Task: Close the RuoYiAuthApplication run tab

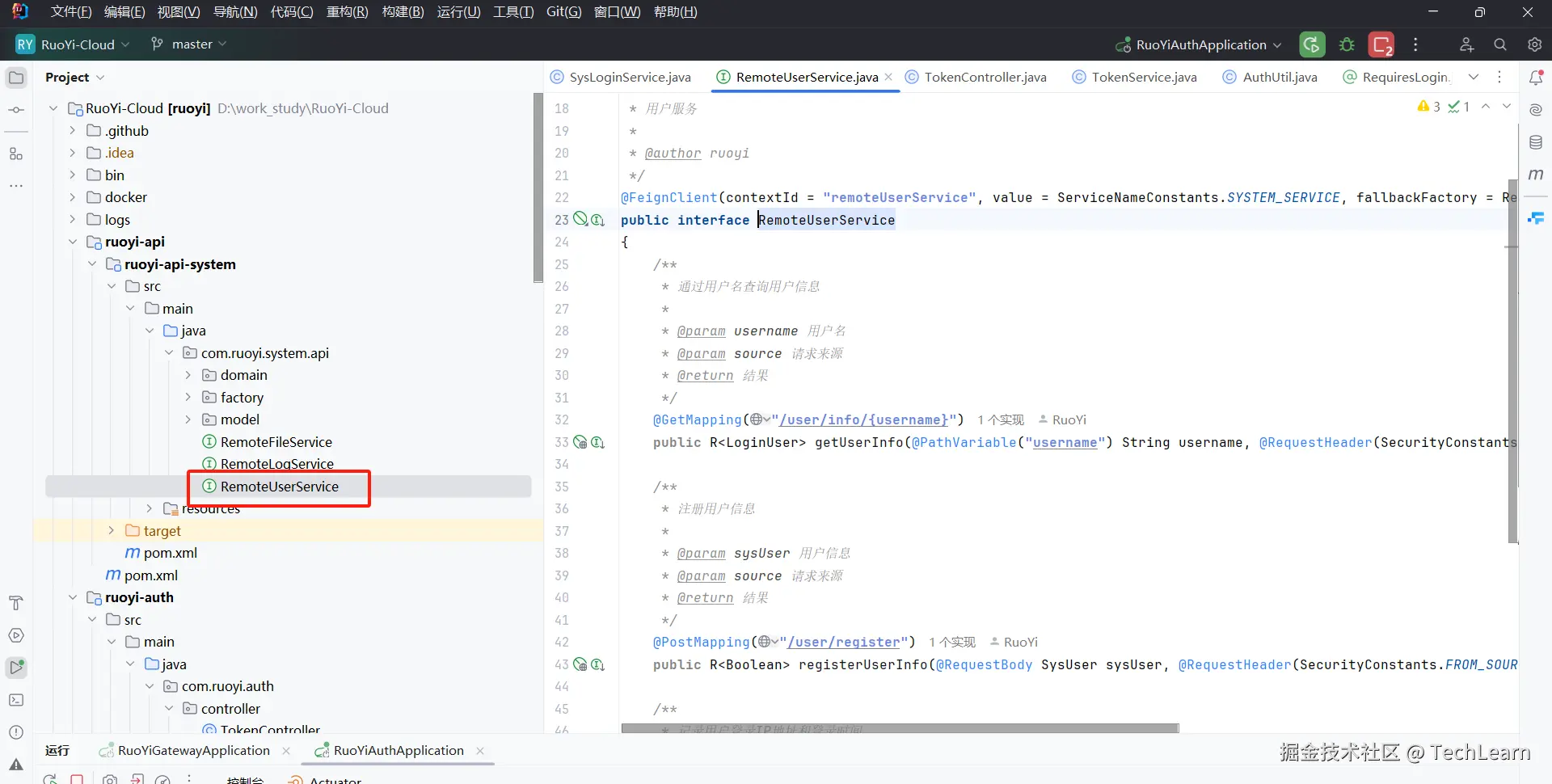Action: [x=480, y=751]
